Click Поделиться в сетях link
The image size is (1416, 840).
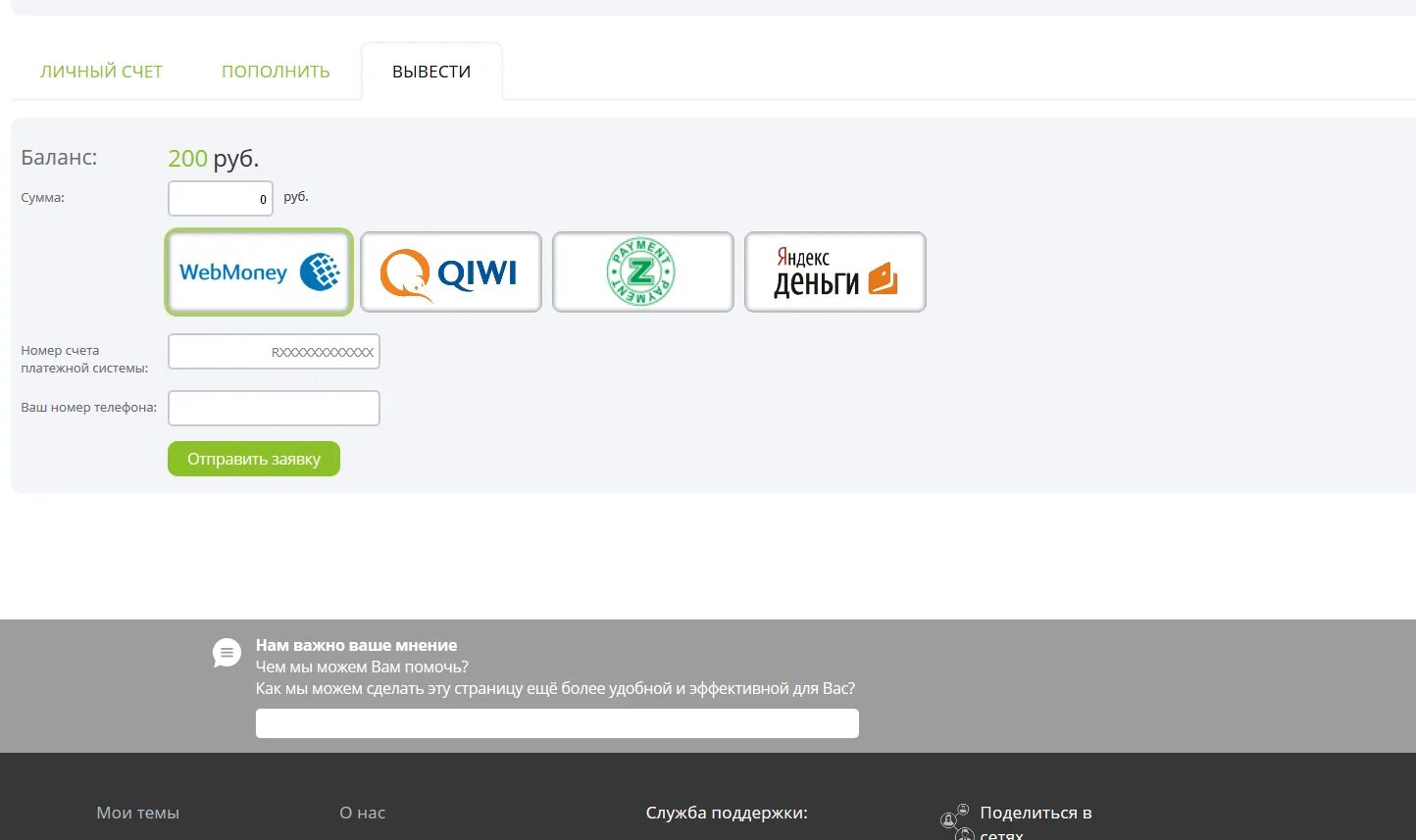[1036, 823]
